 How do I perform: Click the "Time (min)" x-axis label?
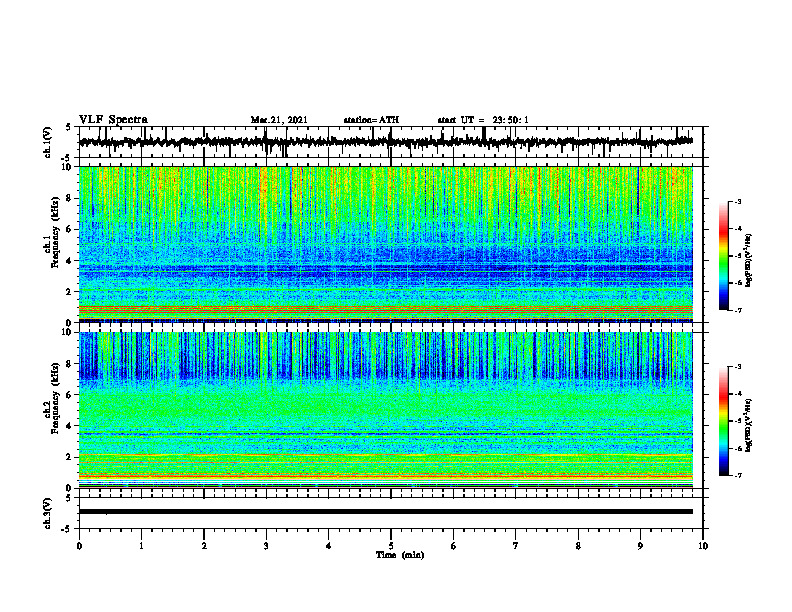pyautogui.click(x=400, y=555)
